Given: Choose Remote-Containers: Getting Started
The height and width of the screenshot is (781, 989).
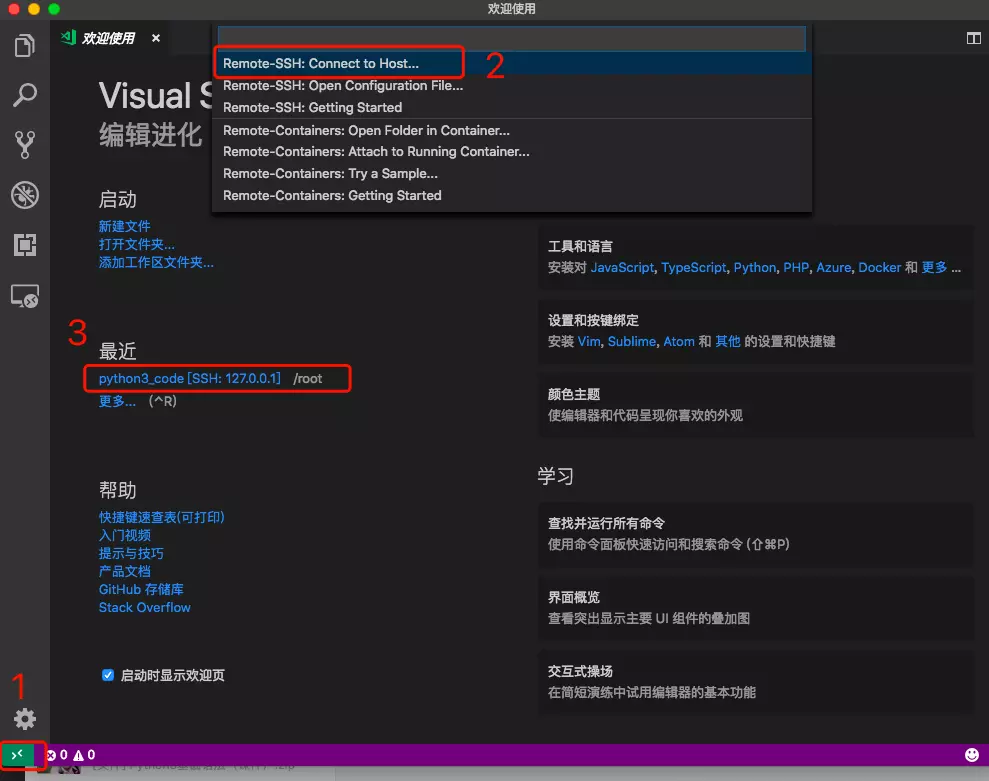Looking at the screenshot, I should click(512, 196).
